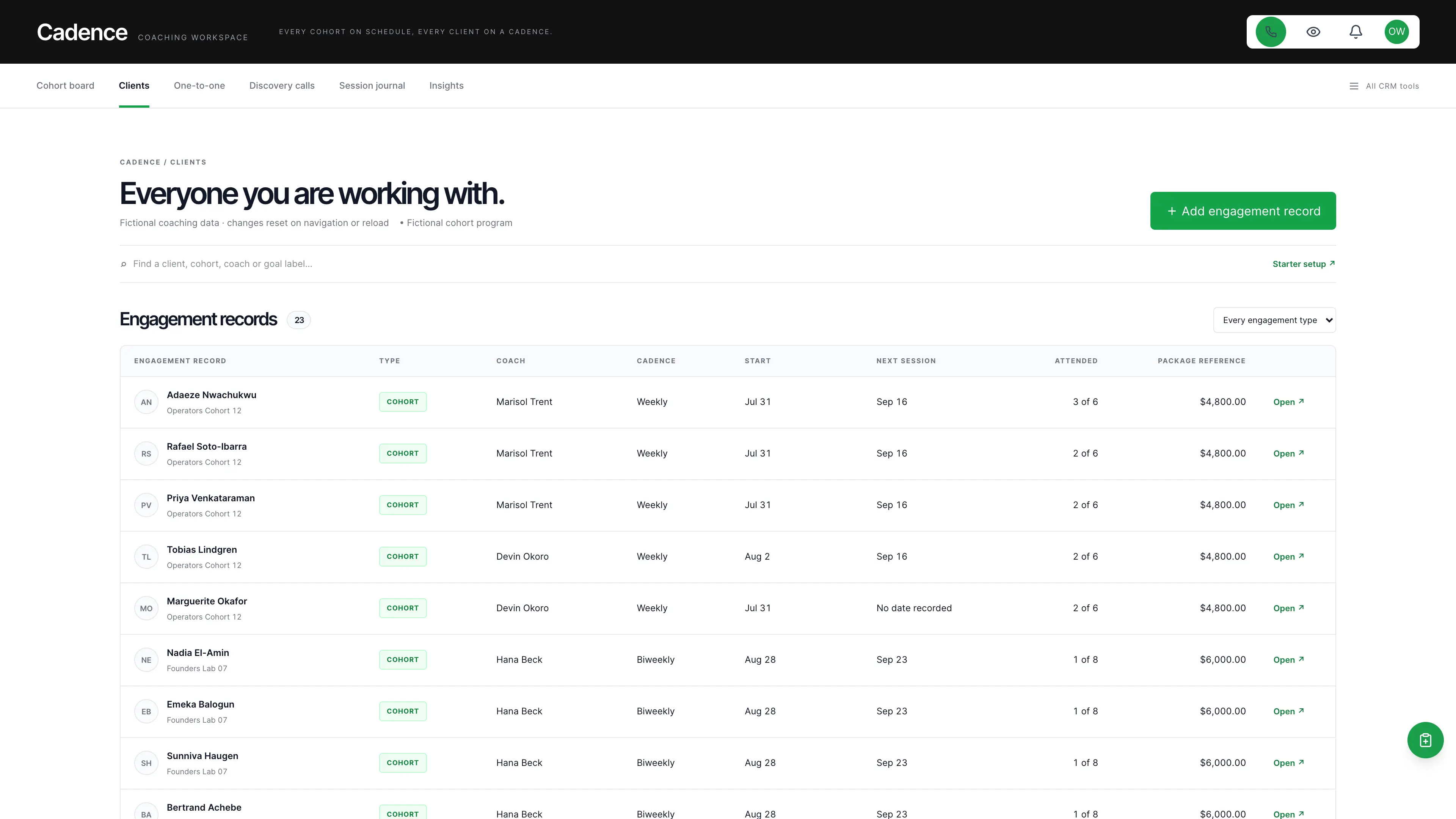Open the OW user avatar menu
The width and height of the screenshot is (1456, 819).
(x=1396, y=31)
